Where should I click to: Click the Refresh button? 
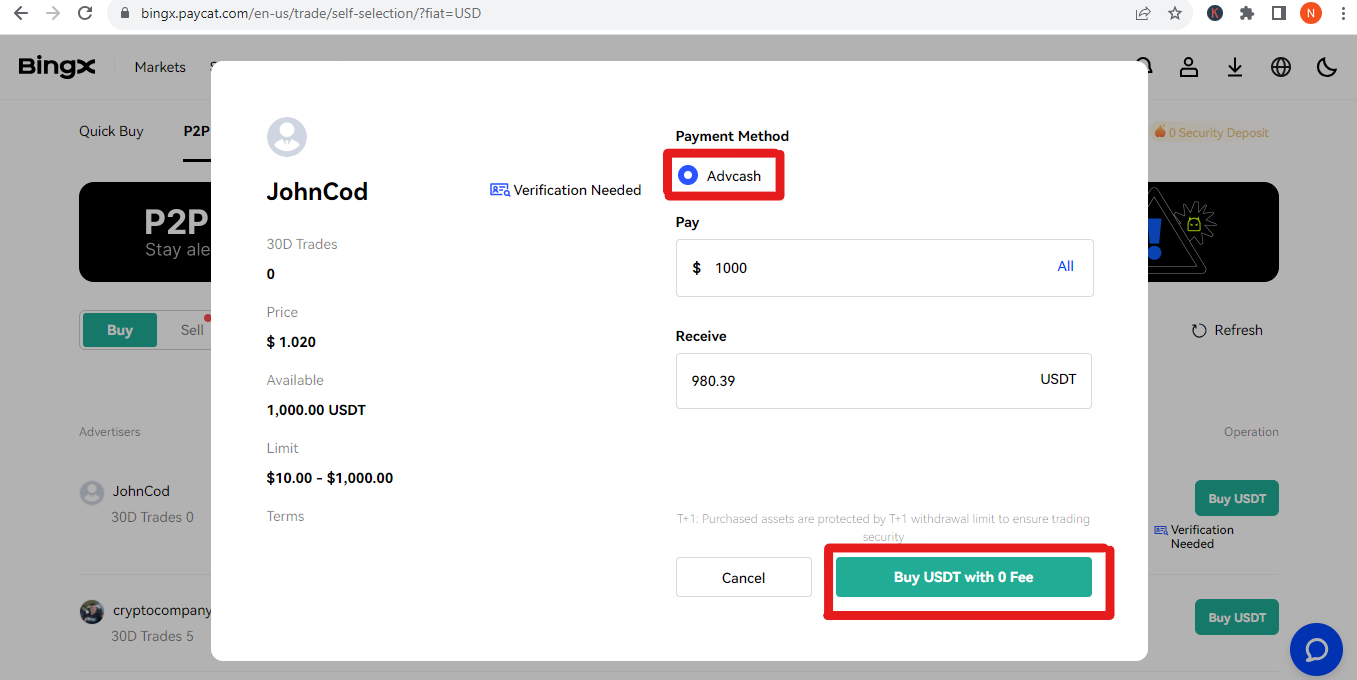point(1227,330)
